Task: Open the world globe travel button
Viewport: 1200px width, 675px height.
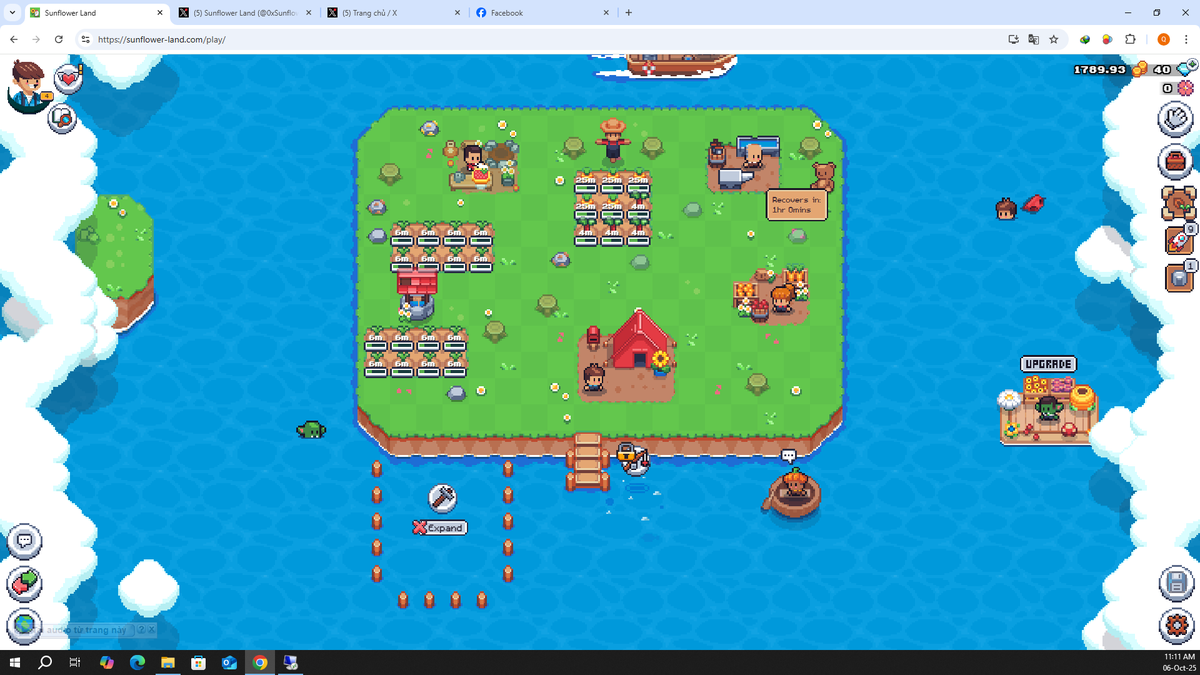Action: click(x=25, y=626)
